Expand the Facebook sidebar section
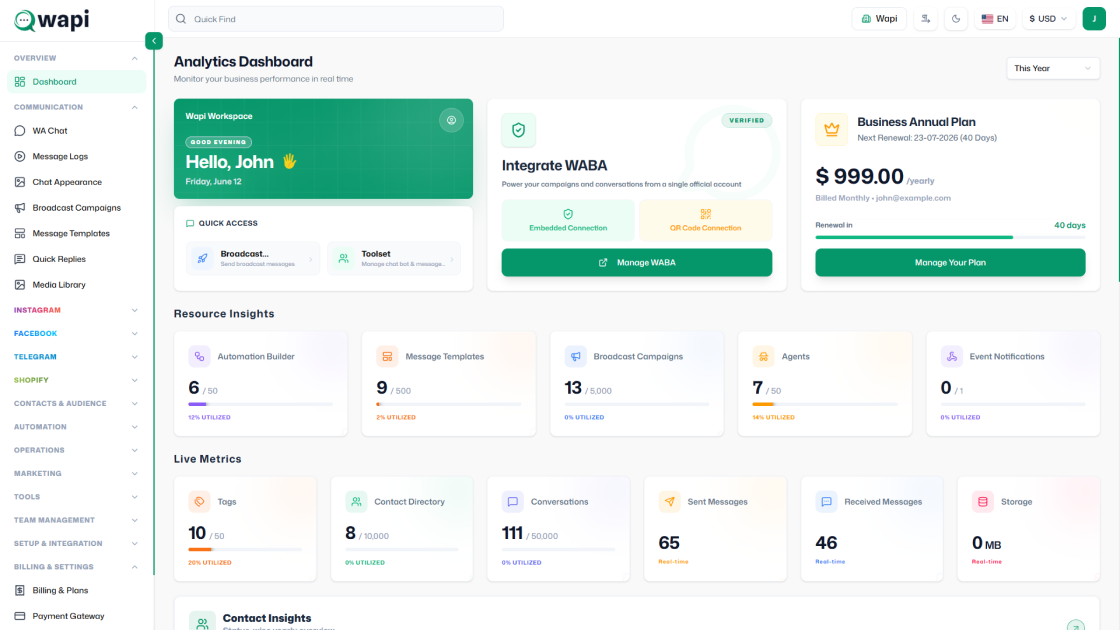This screenshot has height=630, width=1120. tap(75, 334)
